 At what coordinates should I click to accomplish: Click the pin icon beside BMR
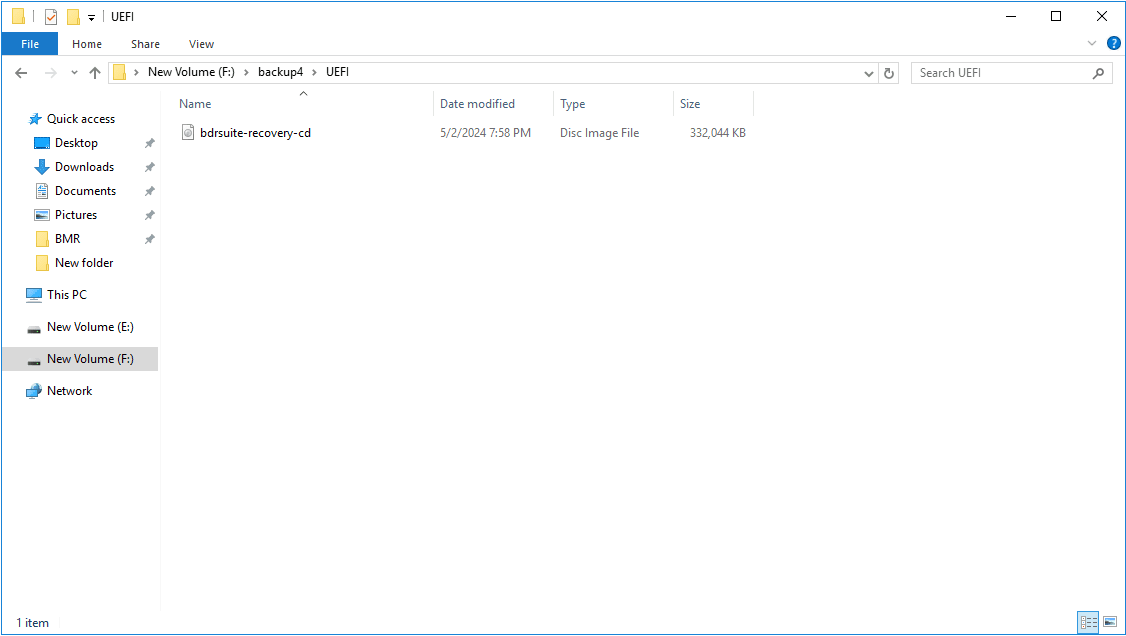coord(149,240)
